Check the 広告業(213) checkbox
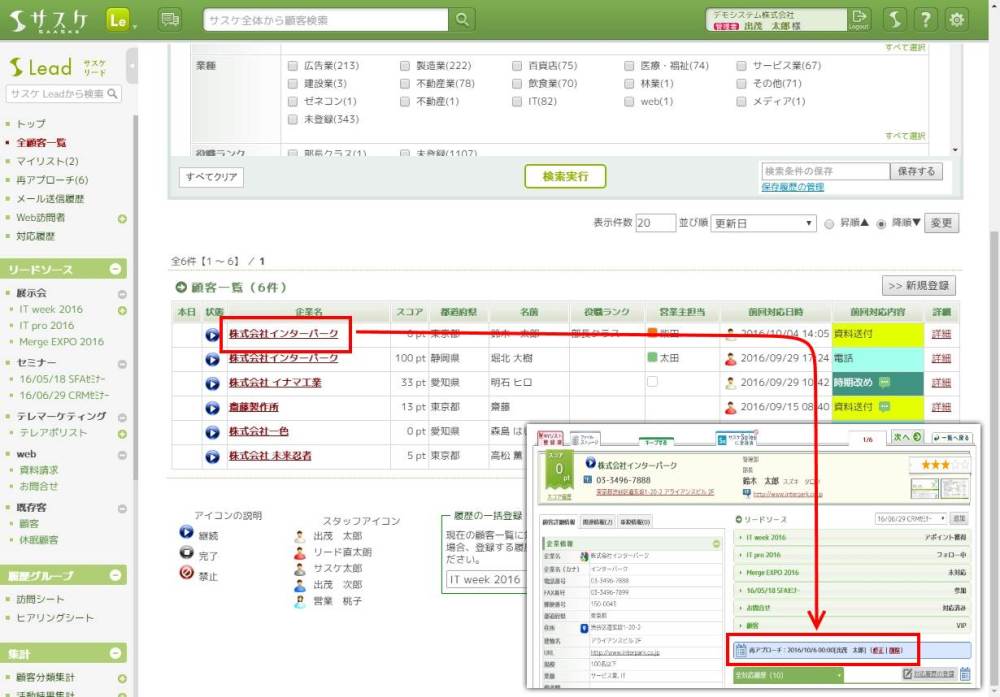This screenshot has width=1000, height=697. point(293,66)
